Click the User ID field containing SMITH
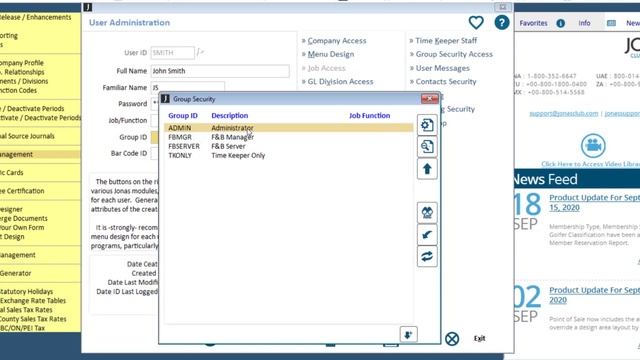This screenshot has width=640, height=360. click(x=172, y=53)
